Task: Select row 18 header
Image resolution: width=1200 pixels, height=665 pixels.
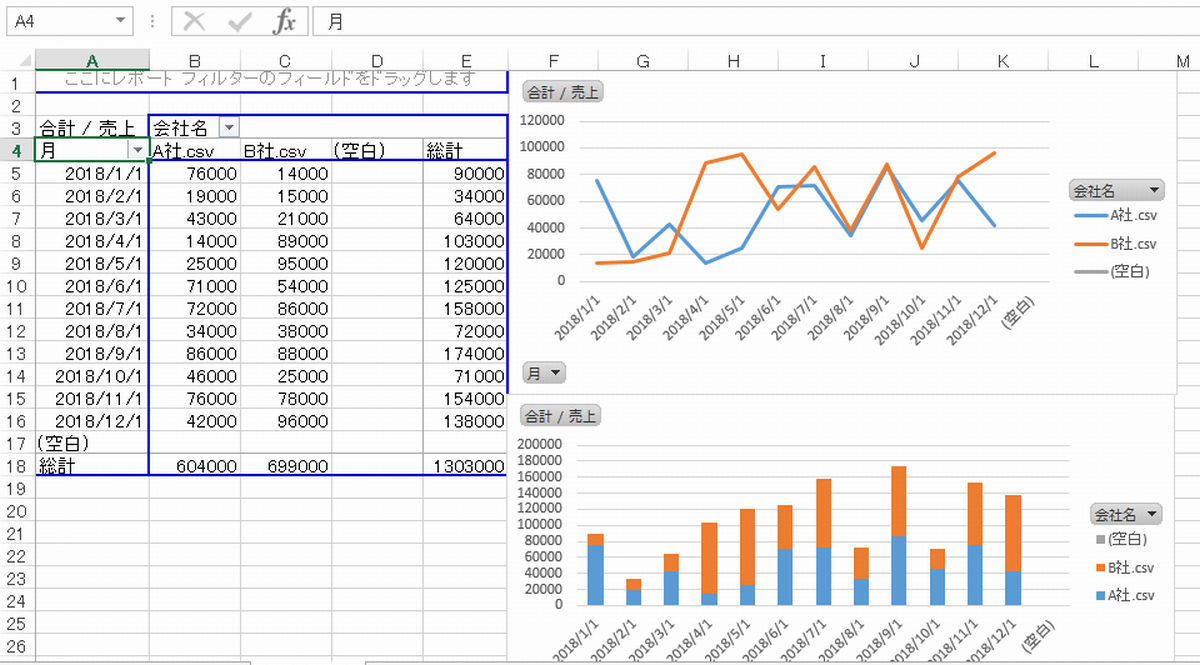Action: click(x=16, y=466)
